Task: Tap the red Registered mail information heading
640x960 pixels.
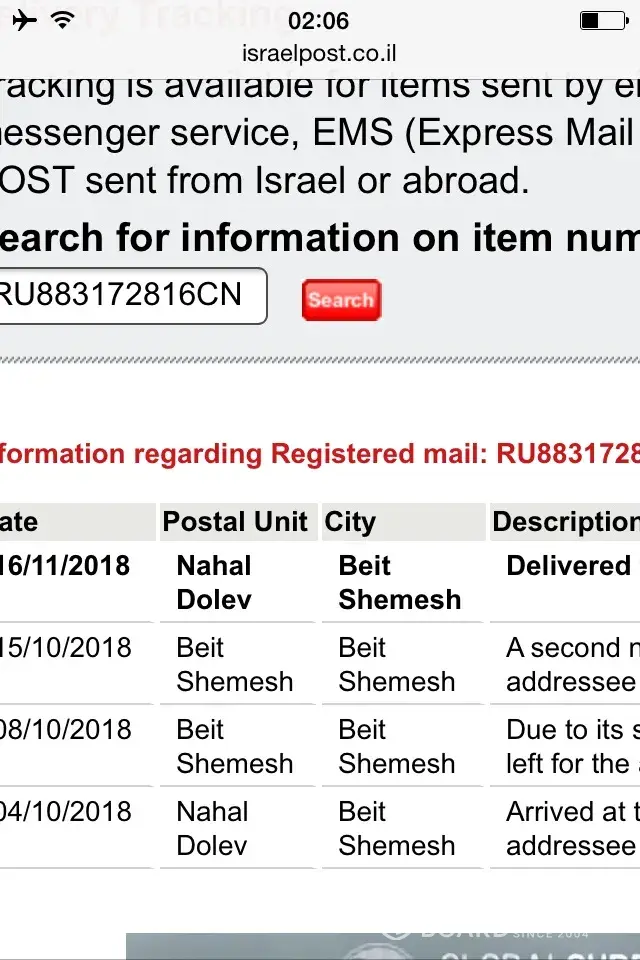Action: point(320,454)
